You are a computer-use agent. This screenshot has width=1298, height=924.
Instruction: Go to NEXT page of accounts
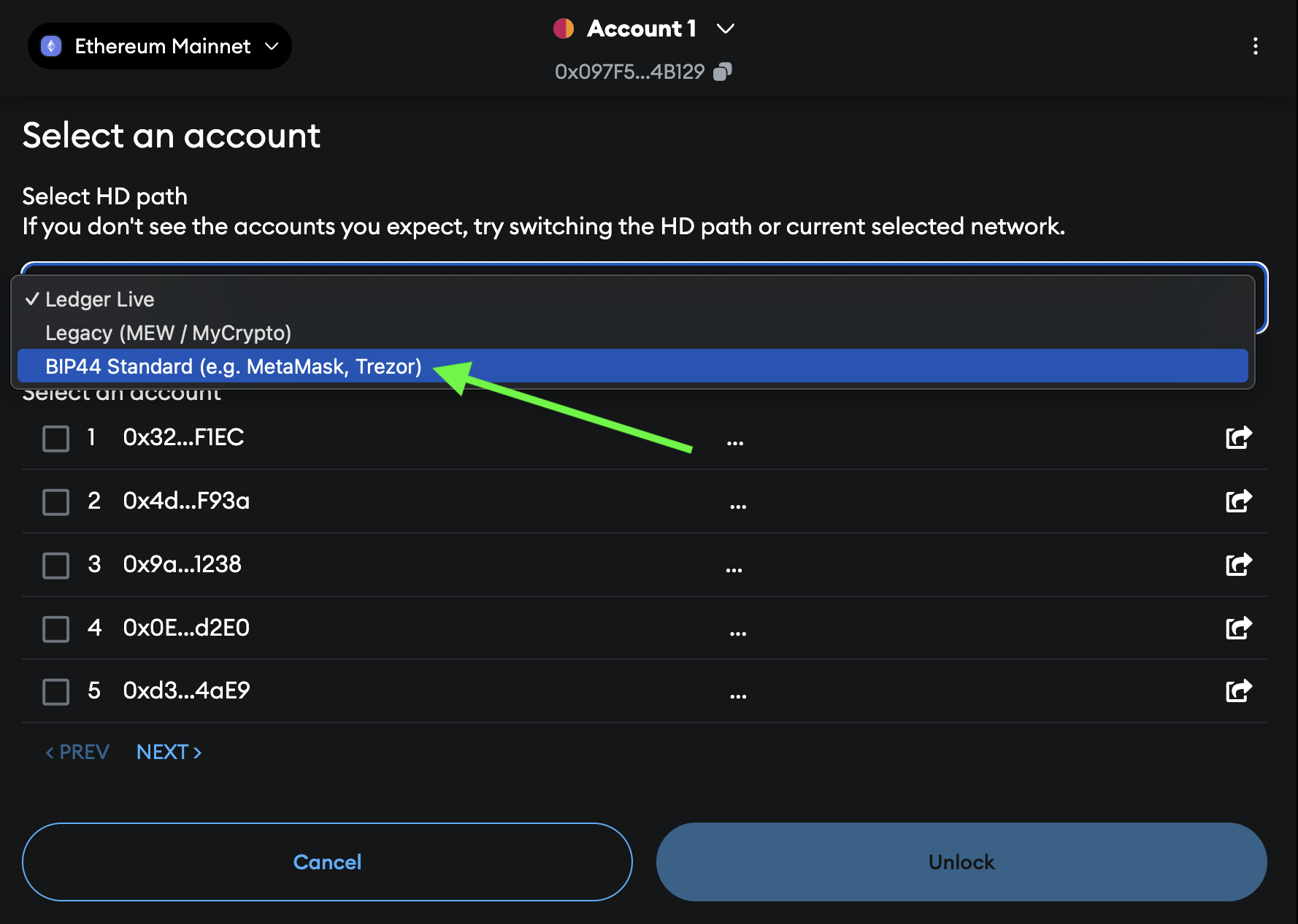click(x=169, y=752)
